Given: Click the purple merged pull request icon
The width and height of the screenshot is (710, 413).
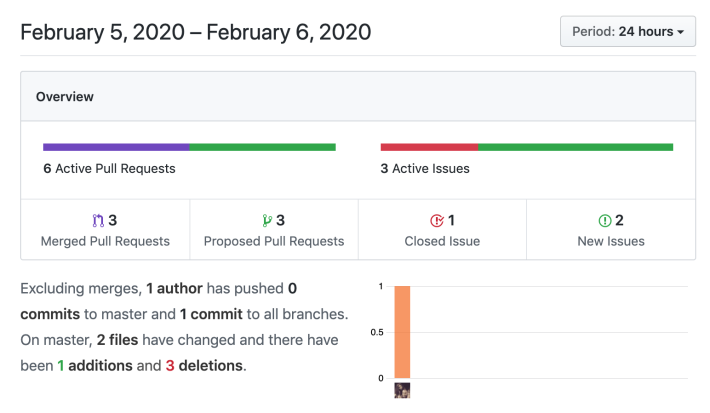Looking at the screenshot, I should pos(98,221).
